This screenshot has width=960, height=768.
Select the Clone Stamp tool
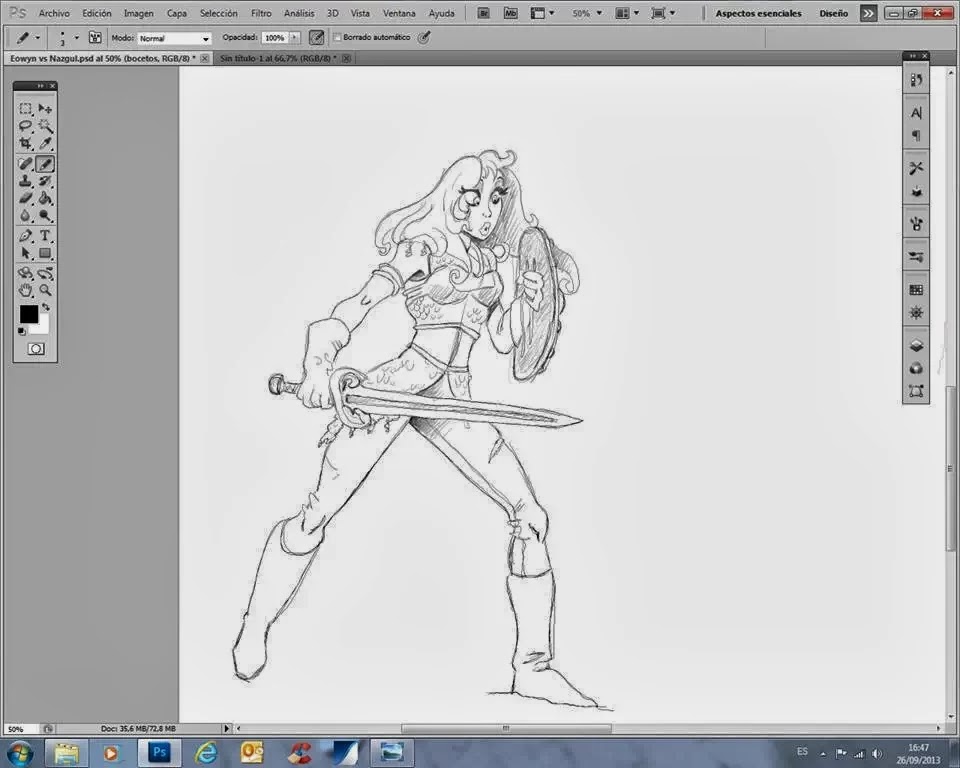(25, 181)
